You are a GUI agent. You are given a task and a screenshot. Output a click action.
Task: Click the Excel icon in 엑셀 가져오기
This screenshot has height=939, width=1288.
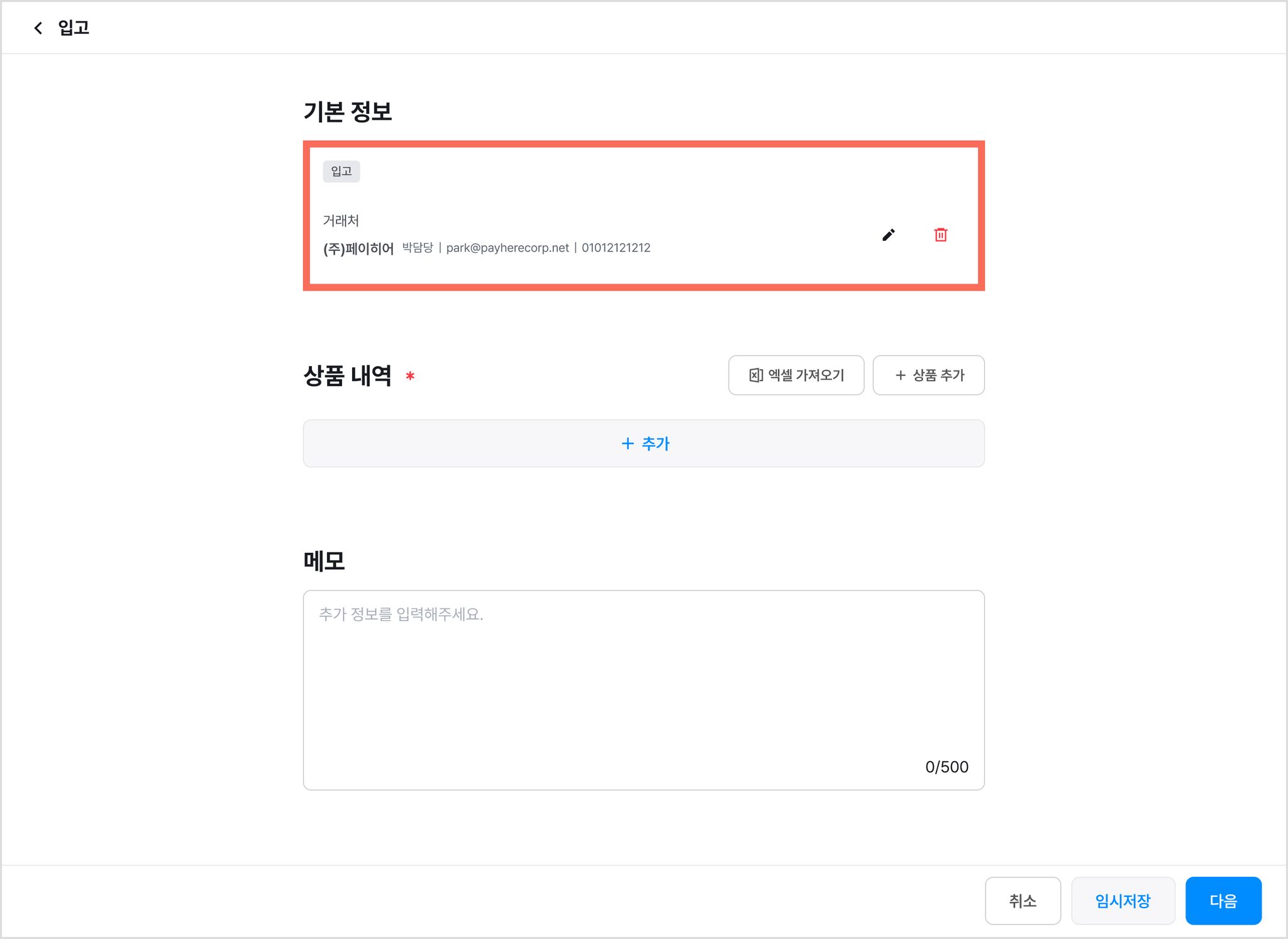point(756,375)
